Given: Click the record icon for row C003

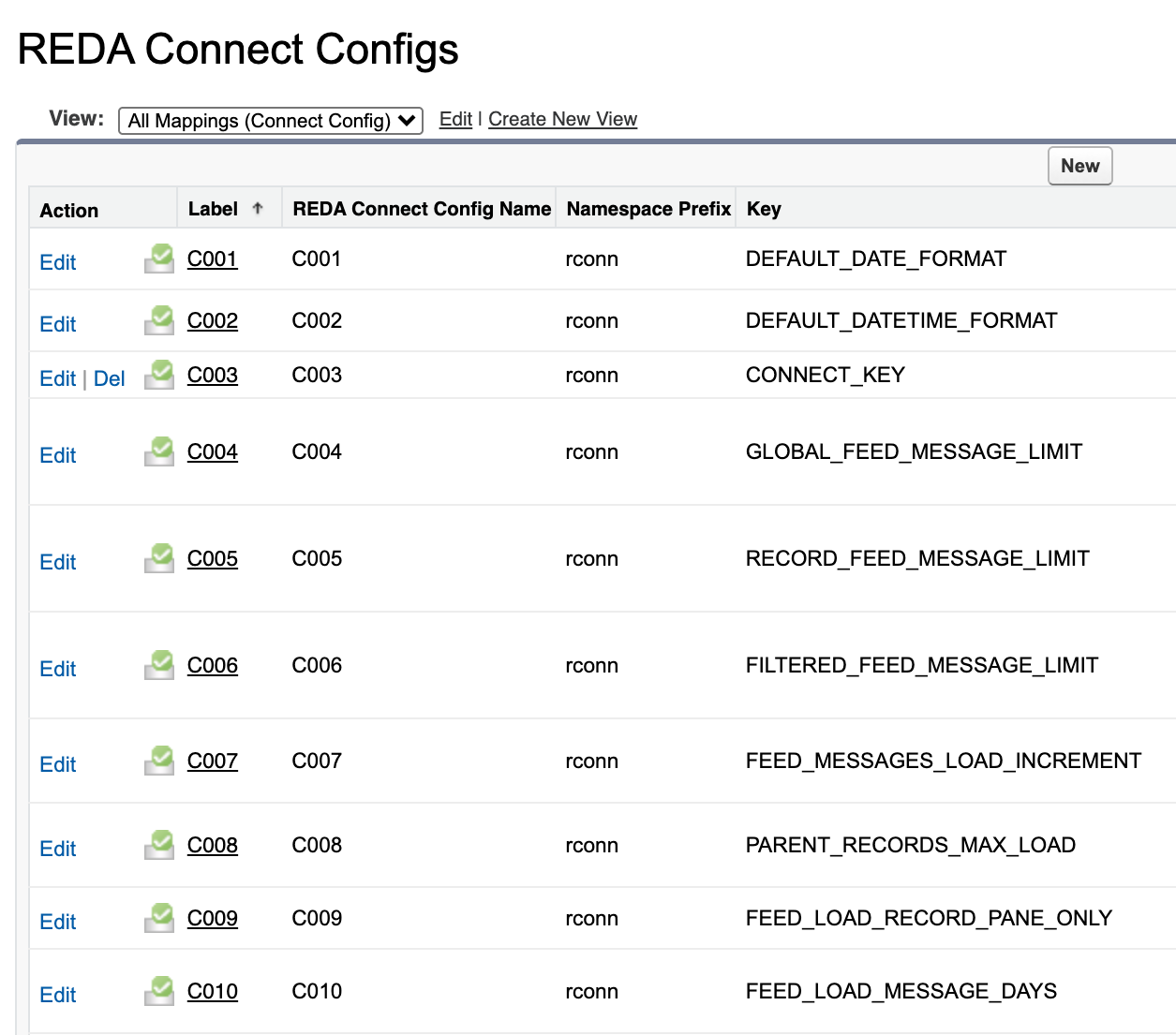Looking at the screenshot, I should coord(159,375).
